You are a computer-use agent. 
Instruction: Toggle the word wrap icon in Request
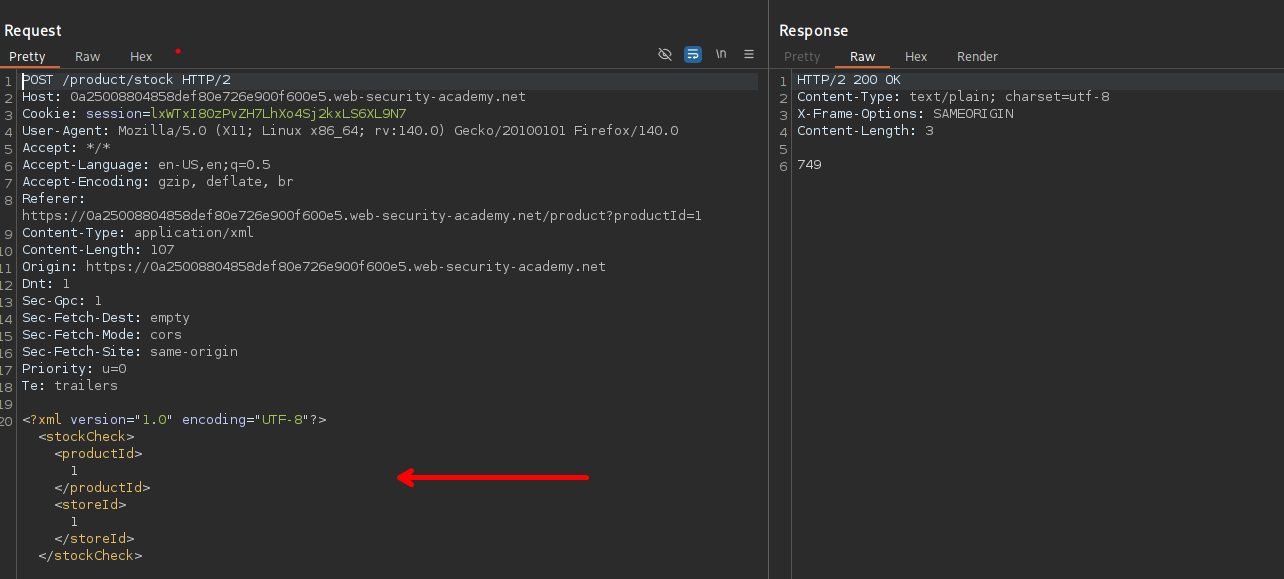[x=693, y=55]
